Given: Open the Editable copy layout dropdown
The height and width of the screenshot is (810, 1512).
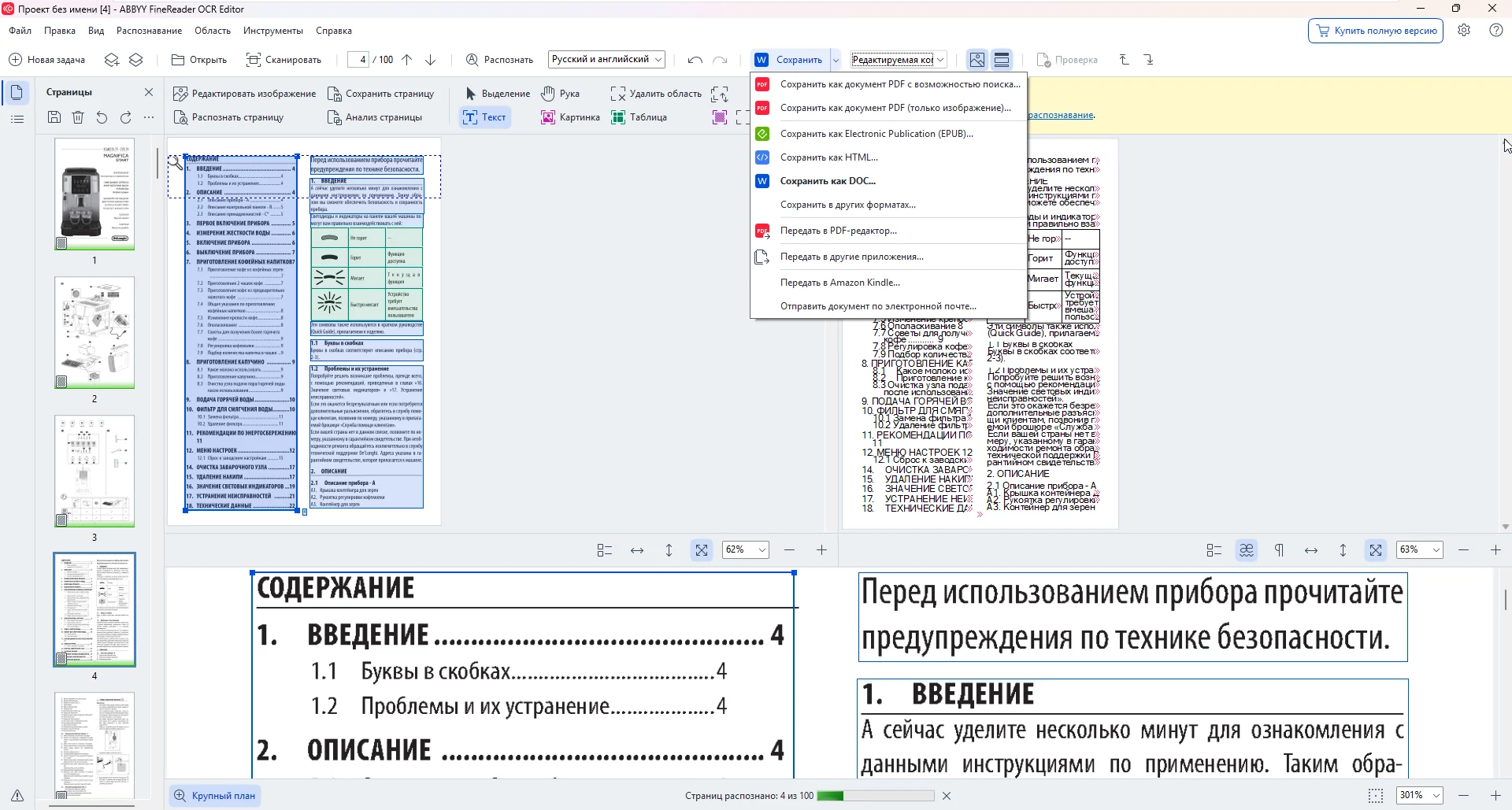Looking at the screenshot, I should (898, 60).
